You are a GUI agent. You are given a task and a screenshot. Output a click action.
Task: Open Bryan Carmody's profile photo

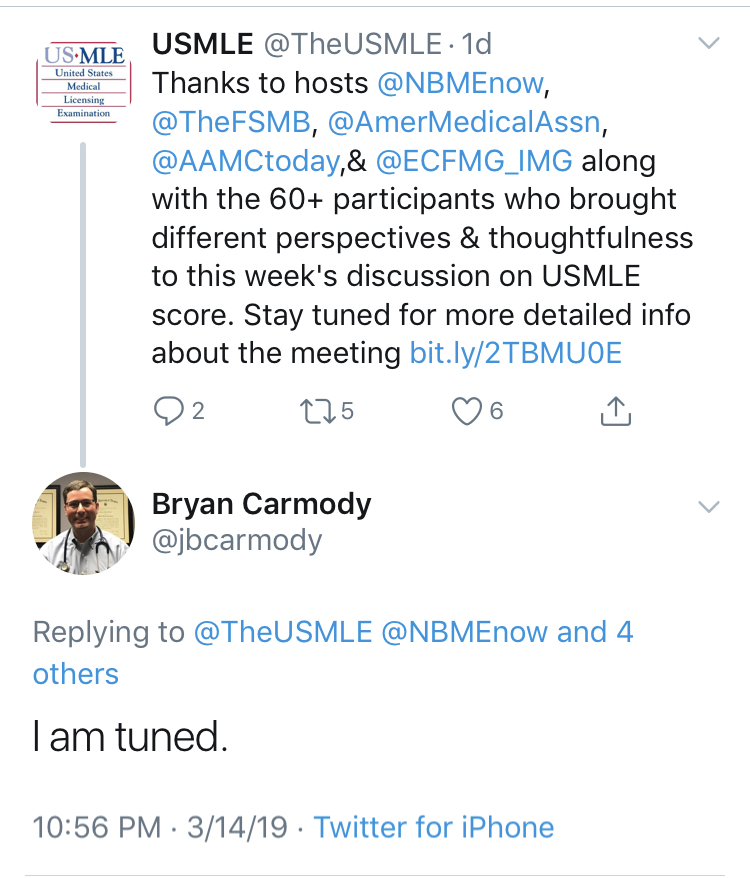[84, 523]
